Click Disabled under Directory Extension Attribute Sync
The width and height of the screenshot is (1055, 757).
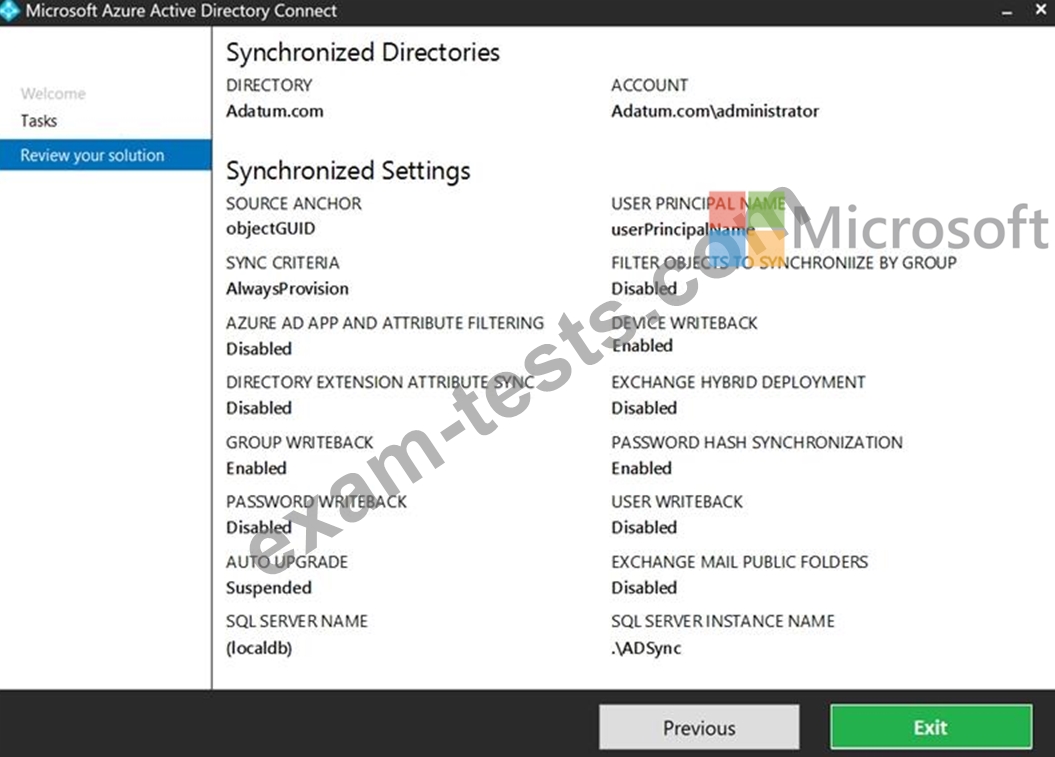click(x=259, y=408)
